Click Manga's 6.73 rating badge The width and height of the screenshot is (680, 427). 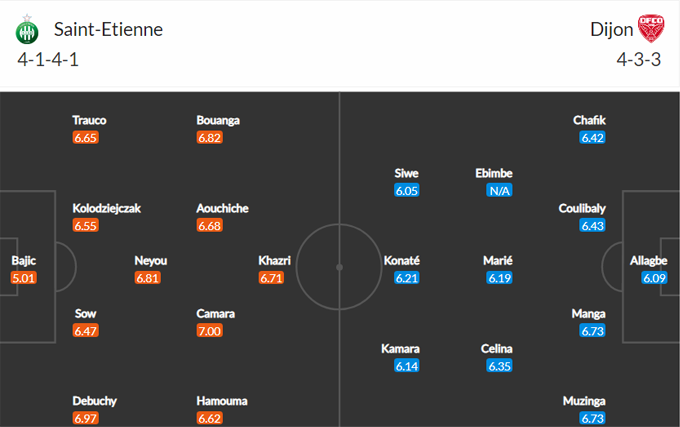pyautogui.click(x=593, y=330)
